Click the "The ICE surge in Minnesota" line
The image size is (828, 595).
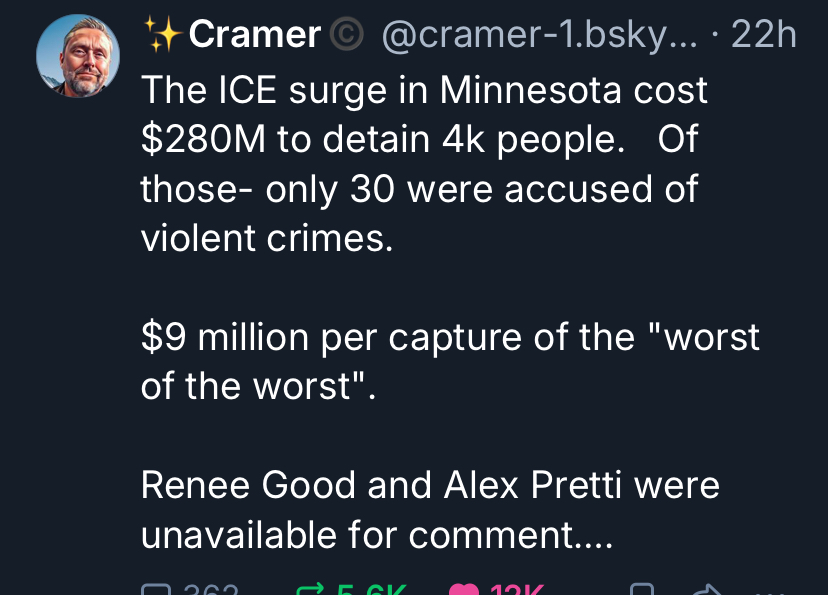(x=424, y=90)
